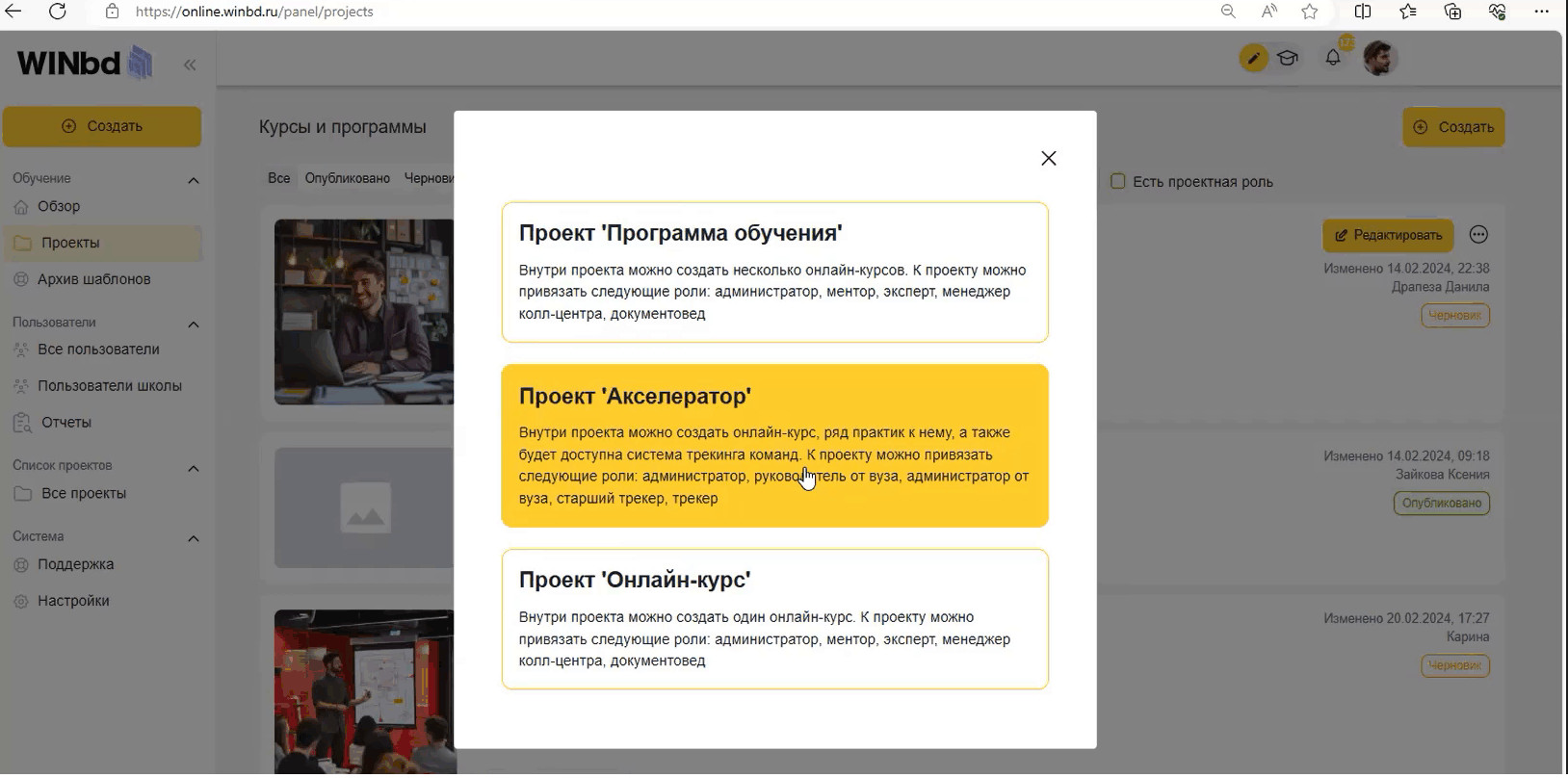Click the yellow pencil edit mode icon
Image resolution: width=1568 pixels, height=778 pixels.
1252,59
